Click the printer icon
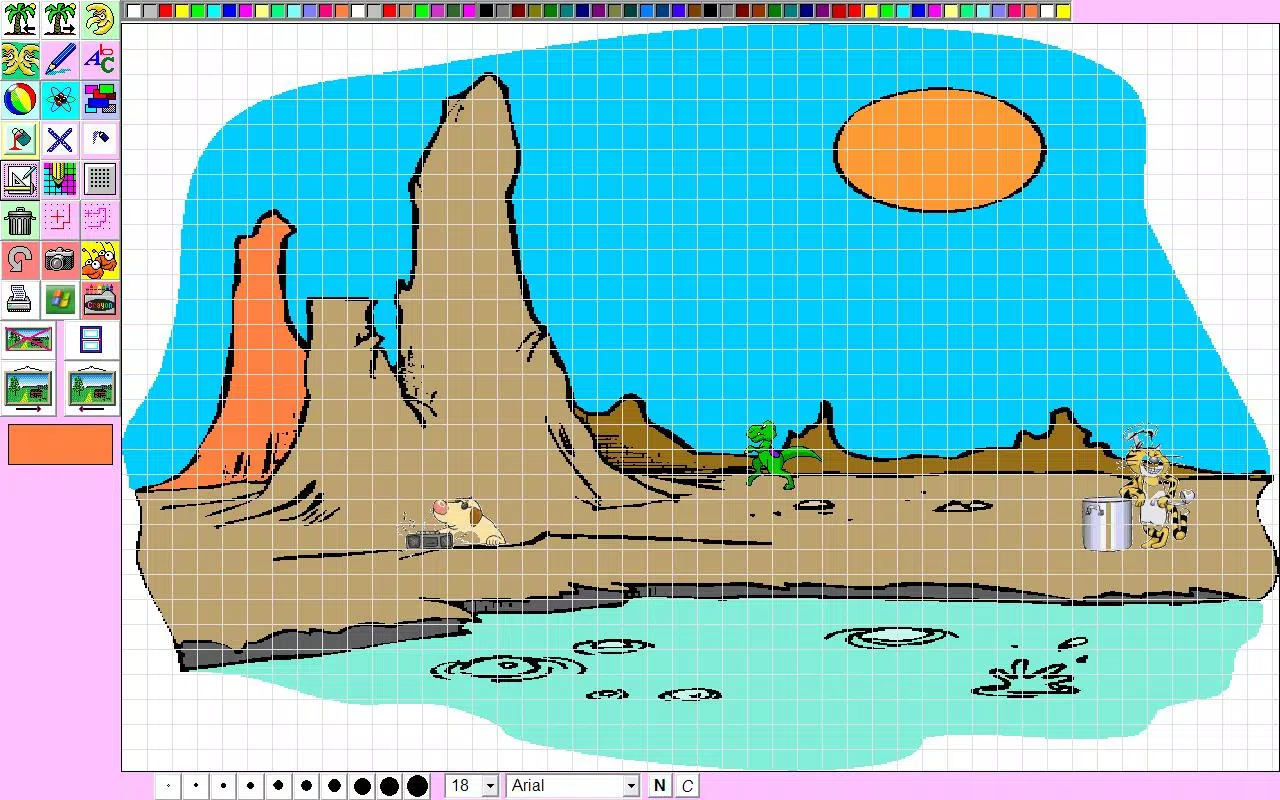Screen dimensions: 1280x800 point(20,299)
